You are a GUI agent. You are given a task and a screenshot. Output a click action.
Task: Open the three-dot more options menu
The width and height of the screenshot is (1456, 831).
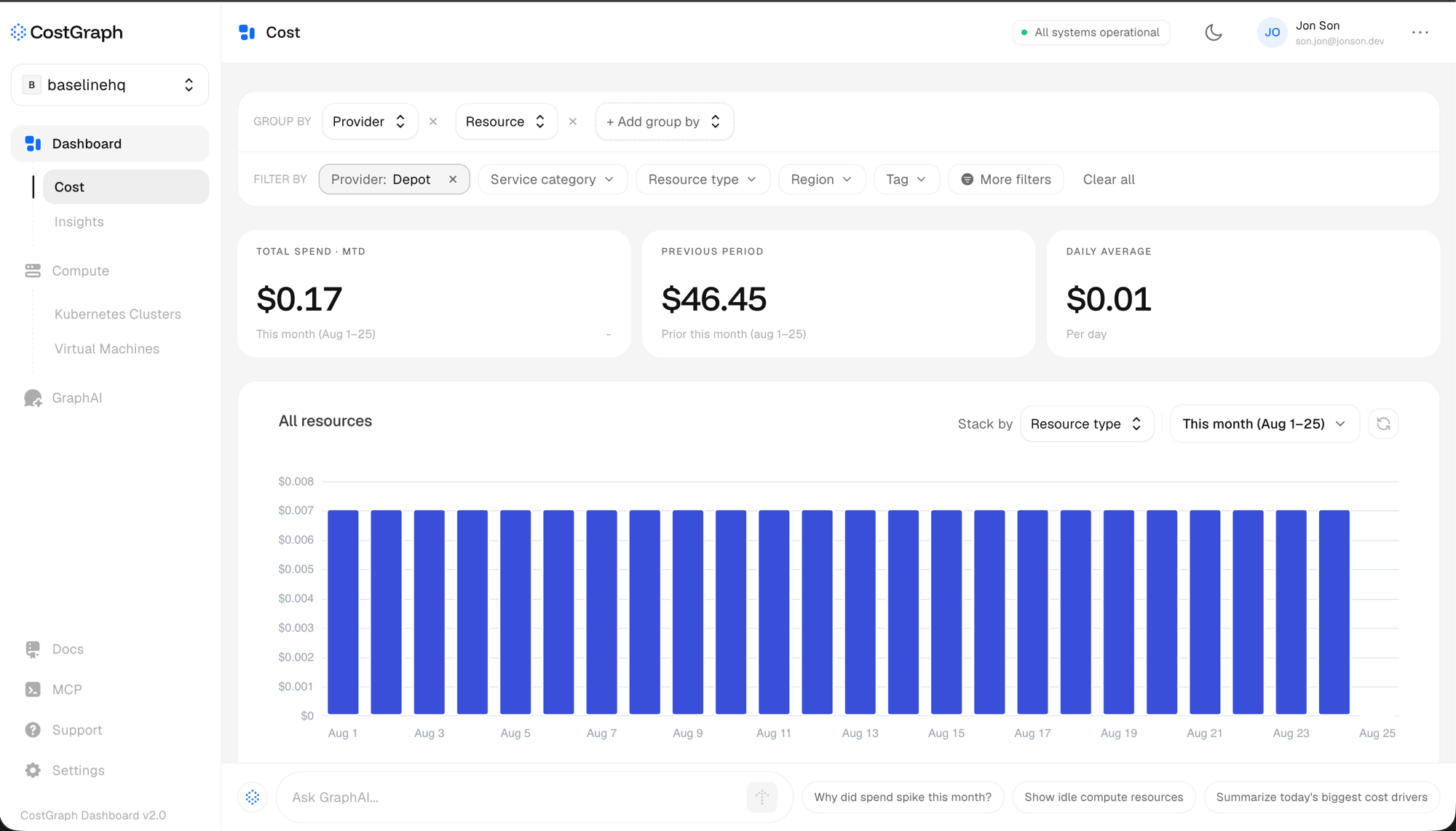point(1420,32)
